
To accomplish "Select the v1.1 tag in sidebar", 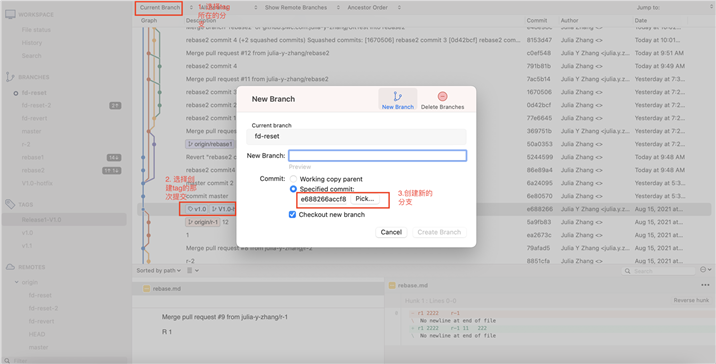I will [x=27, y=246].
